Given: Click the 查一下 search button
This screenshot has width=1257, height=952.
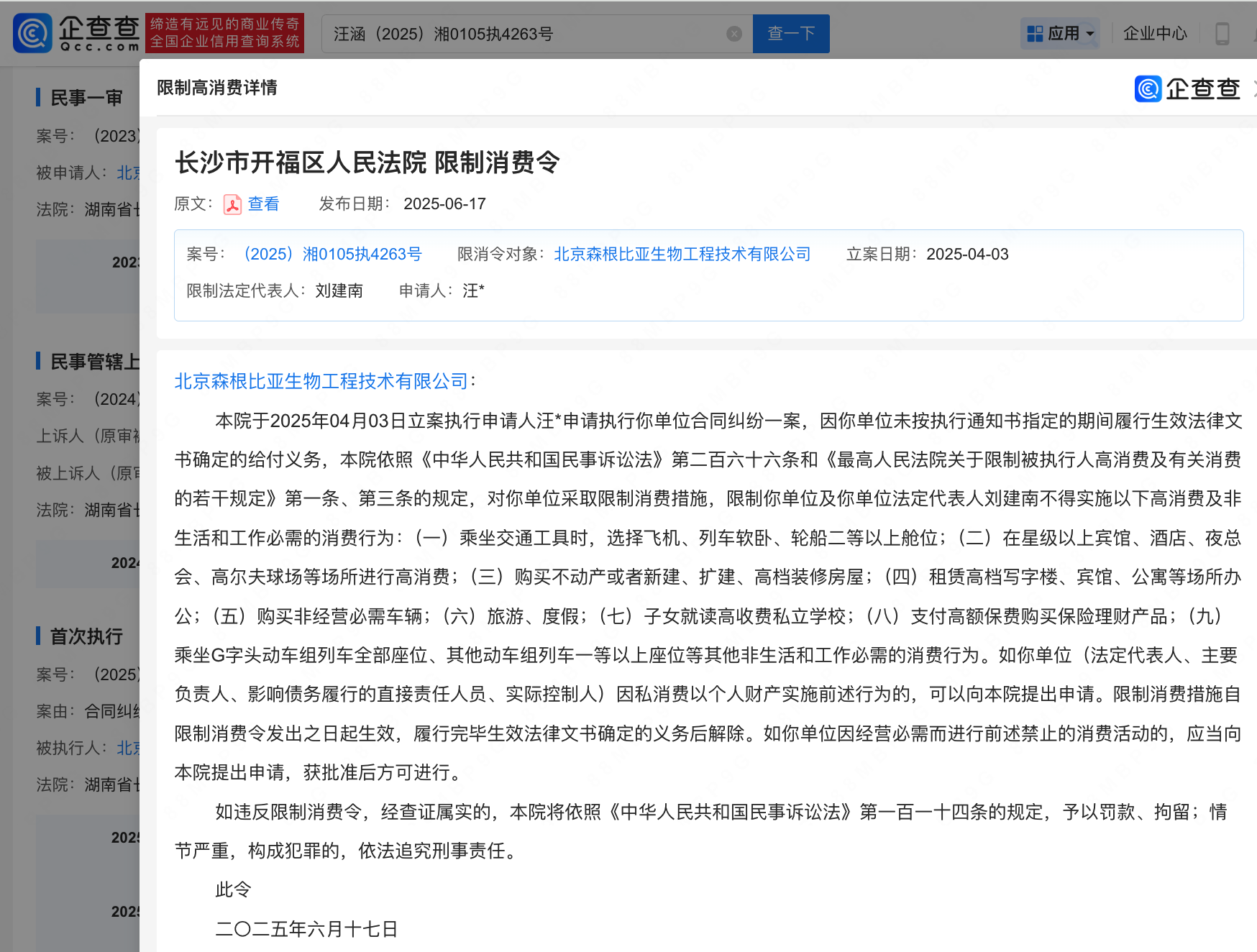Looking at the screenshot, I should click(x=791, y=34).
